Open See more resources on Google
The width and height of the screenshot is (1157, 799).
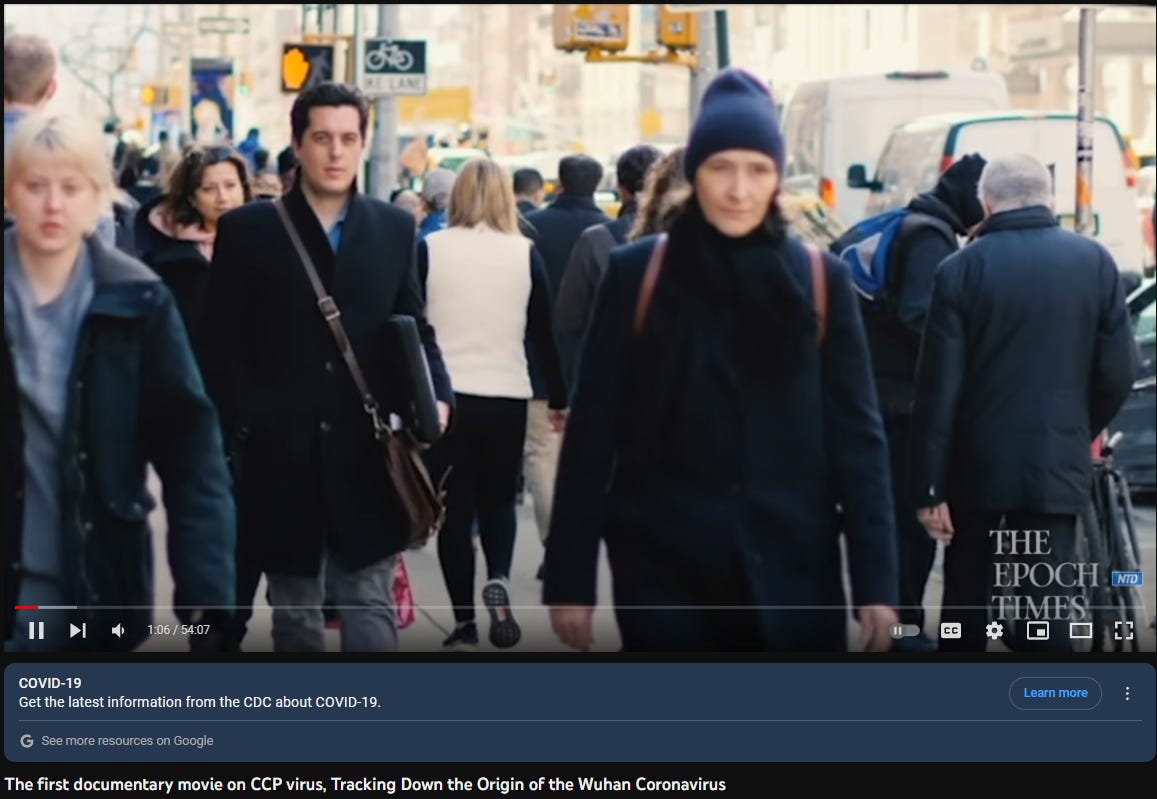pos(127,741)
